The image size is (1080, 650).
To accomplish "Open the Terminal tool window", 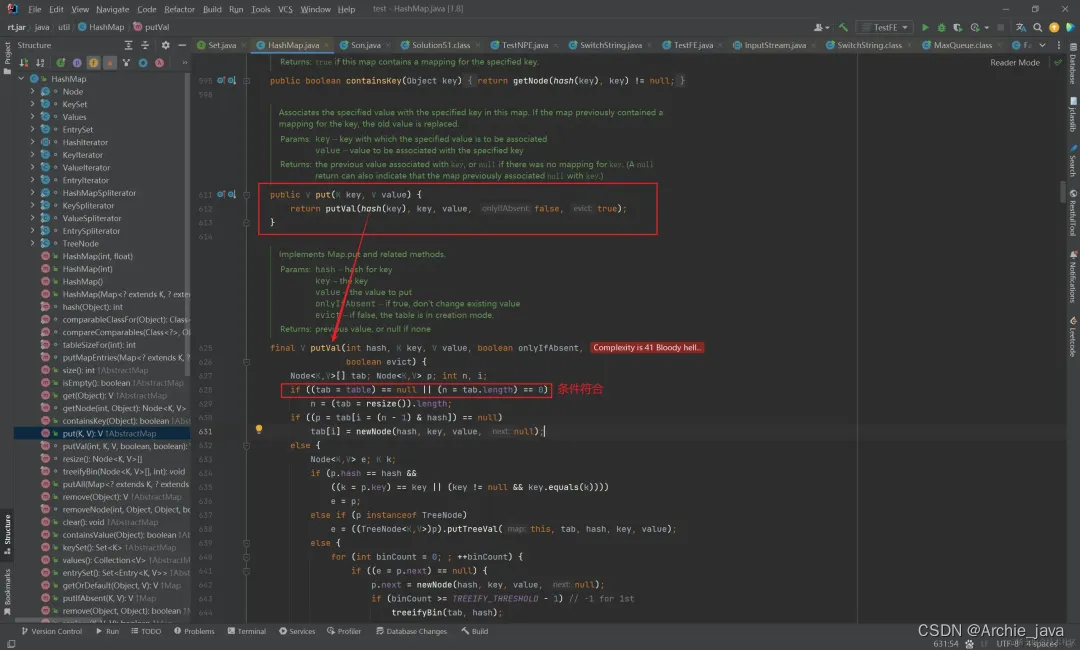I will pos(247,631).
